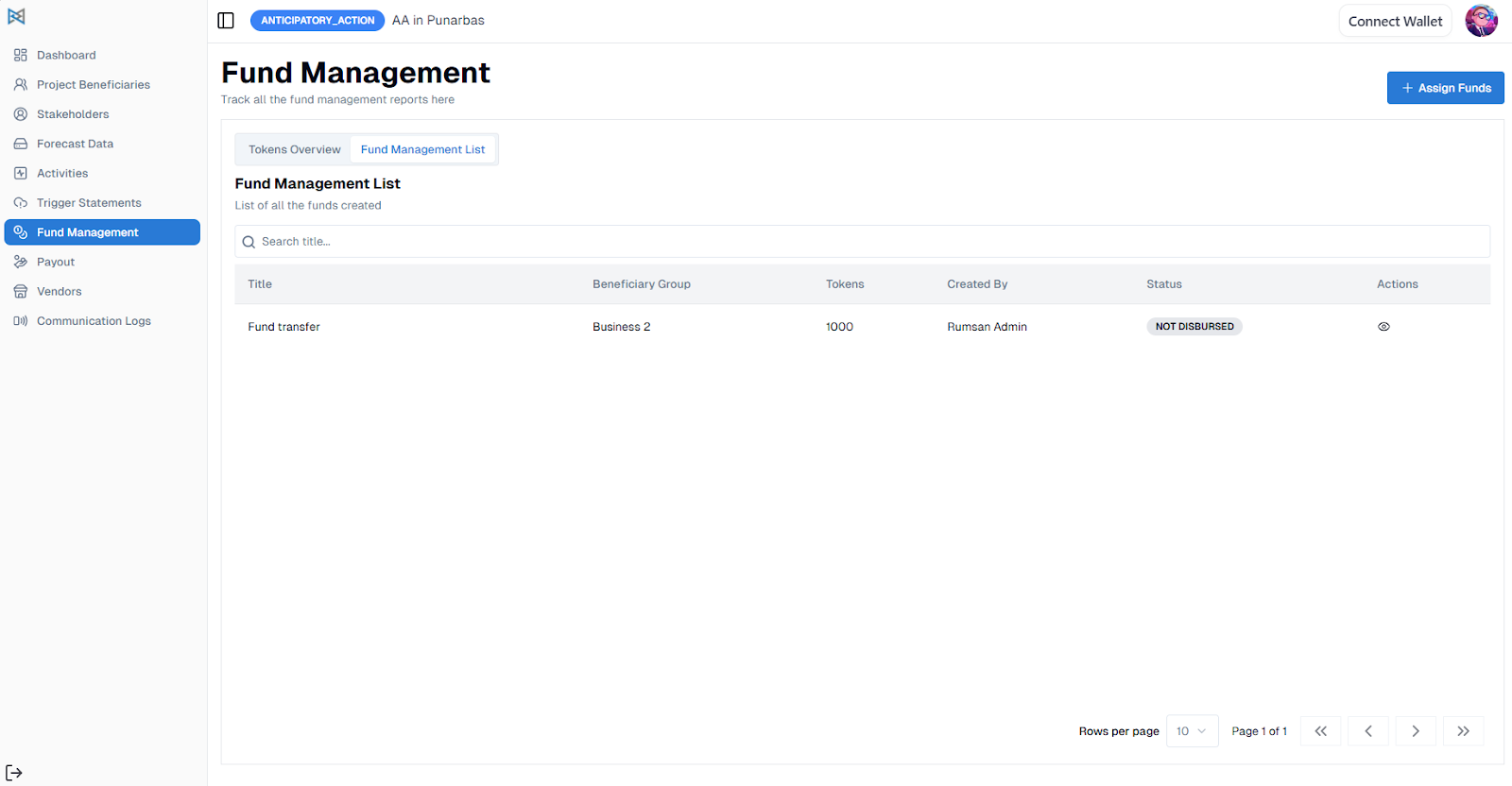
Task: Click the search magnifier icon
Action: click(x=249, y=242)
